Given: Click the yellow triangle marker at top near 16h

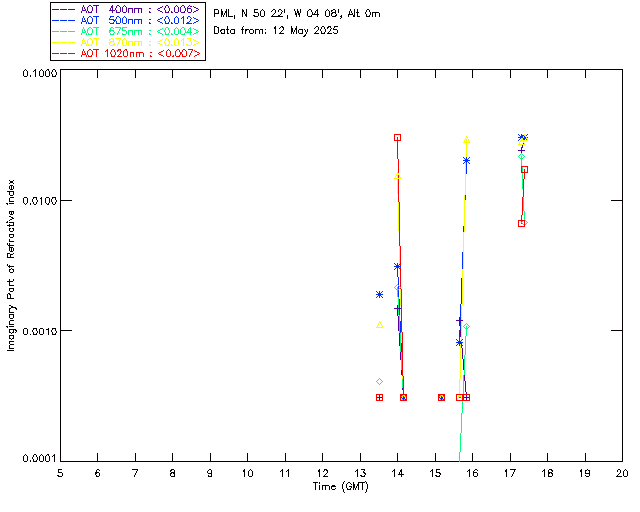Looking at the screenshot, I should pyautogui.click(x=467, y=140).
